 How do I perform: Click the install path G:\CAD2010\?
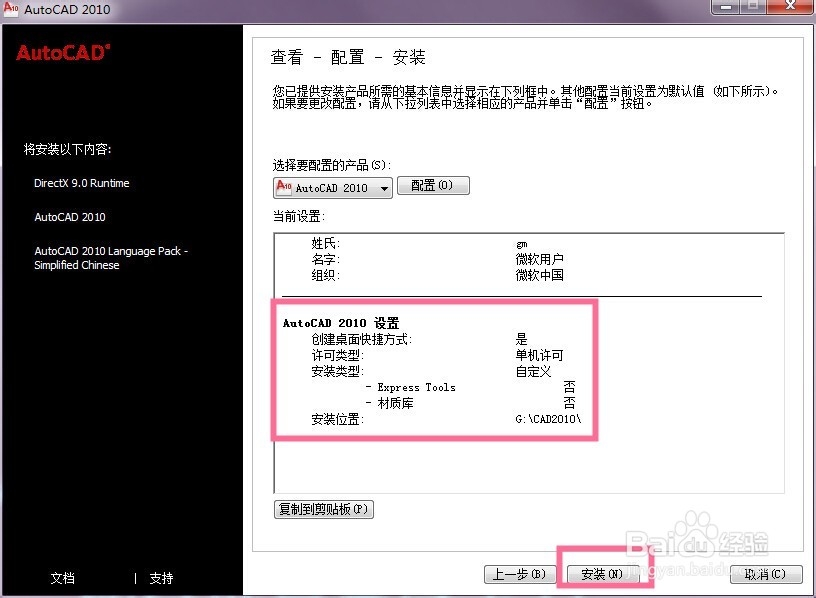click(x=549, y=419)
